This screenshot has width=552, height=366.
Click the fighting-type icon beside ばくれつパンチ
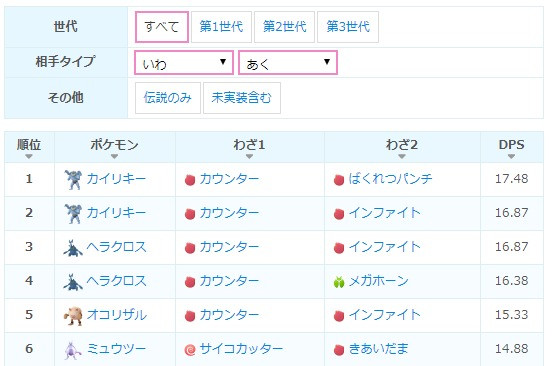point(339,180)
